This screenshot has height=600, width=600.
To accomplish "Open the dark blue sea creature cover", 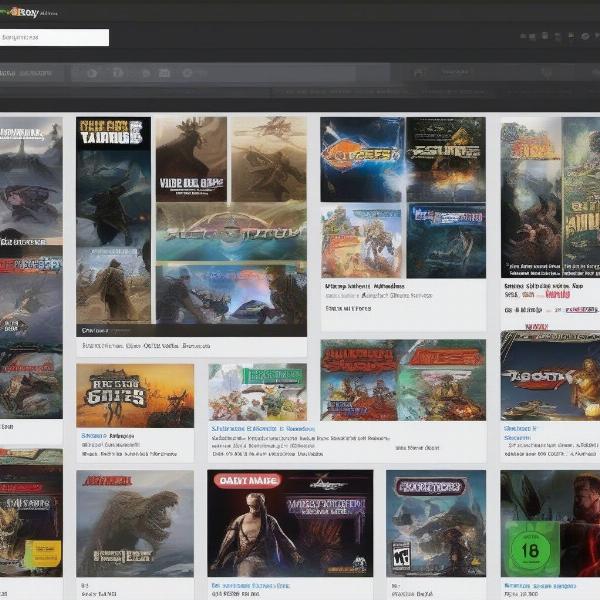I will pos(446,241).
